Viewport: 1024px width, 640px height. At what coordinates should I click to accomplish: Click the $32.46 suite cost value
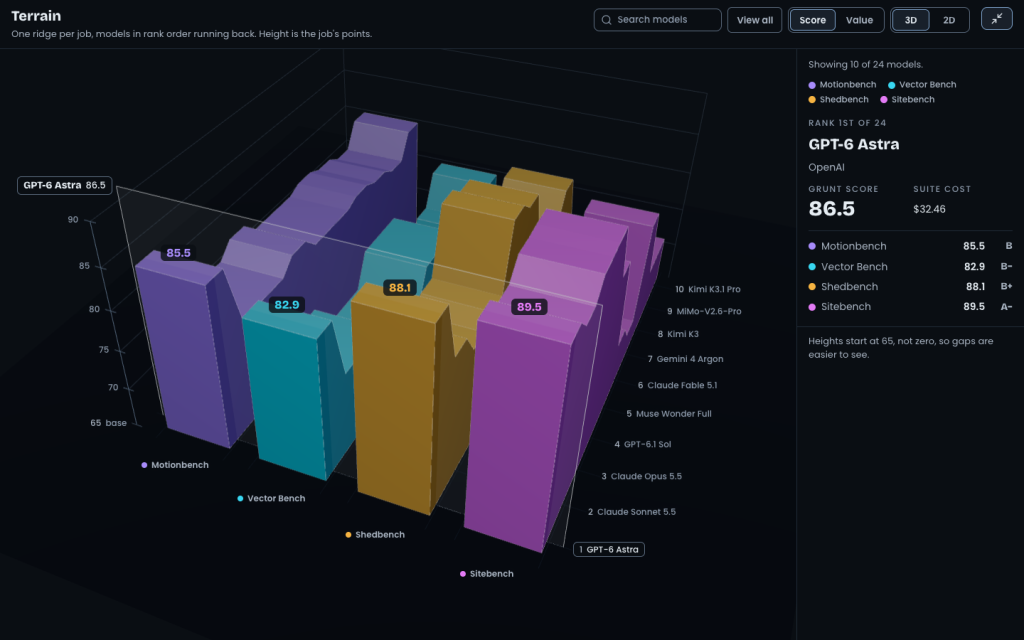(929, 209)
